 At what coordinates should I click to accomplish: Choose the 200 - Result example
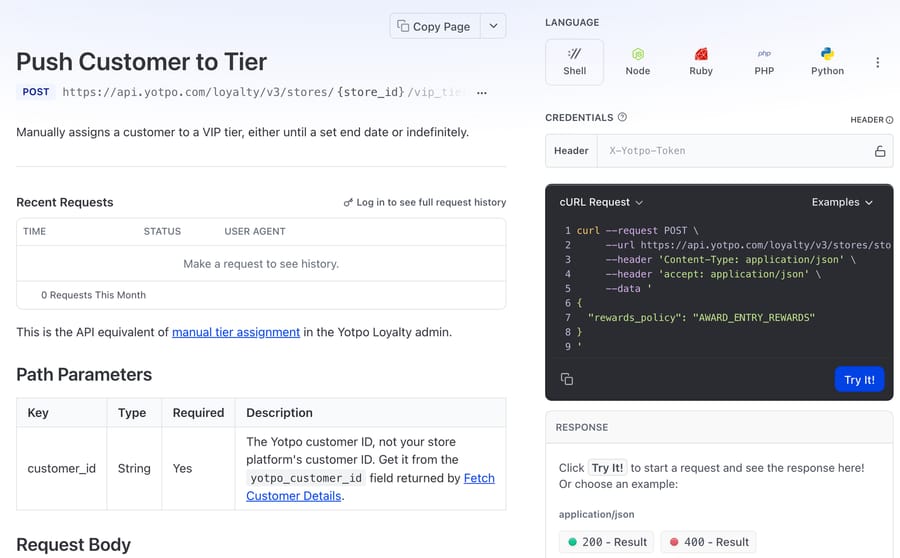click(607, 542)
